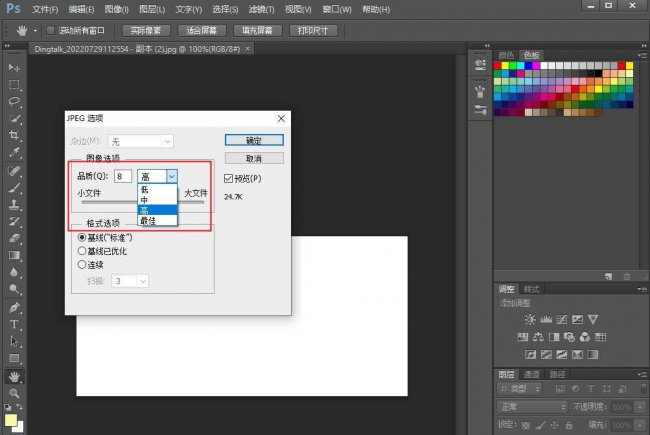
Task: Select the Hand tool in toolbox
Action: [14, 377]
